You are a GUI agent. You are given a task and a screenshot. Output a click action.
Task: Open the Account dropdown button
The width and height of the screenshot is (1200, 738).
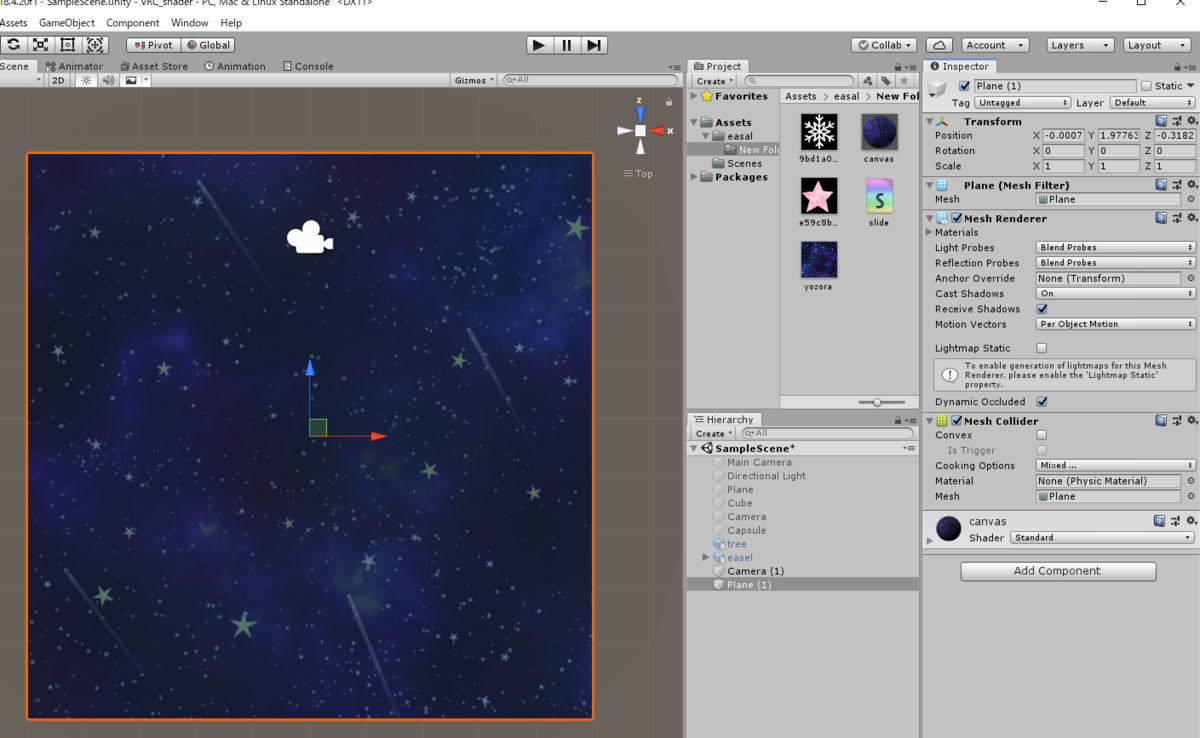pyautogui.click(x=995, y=45)
